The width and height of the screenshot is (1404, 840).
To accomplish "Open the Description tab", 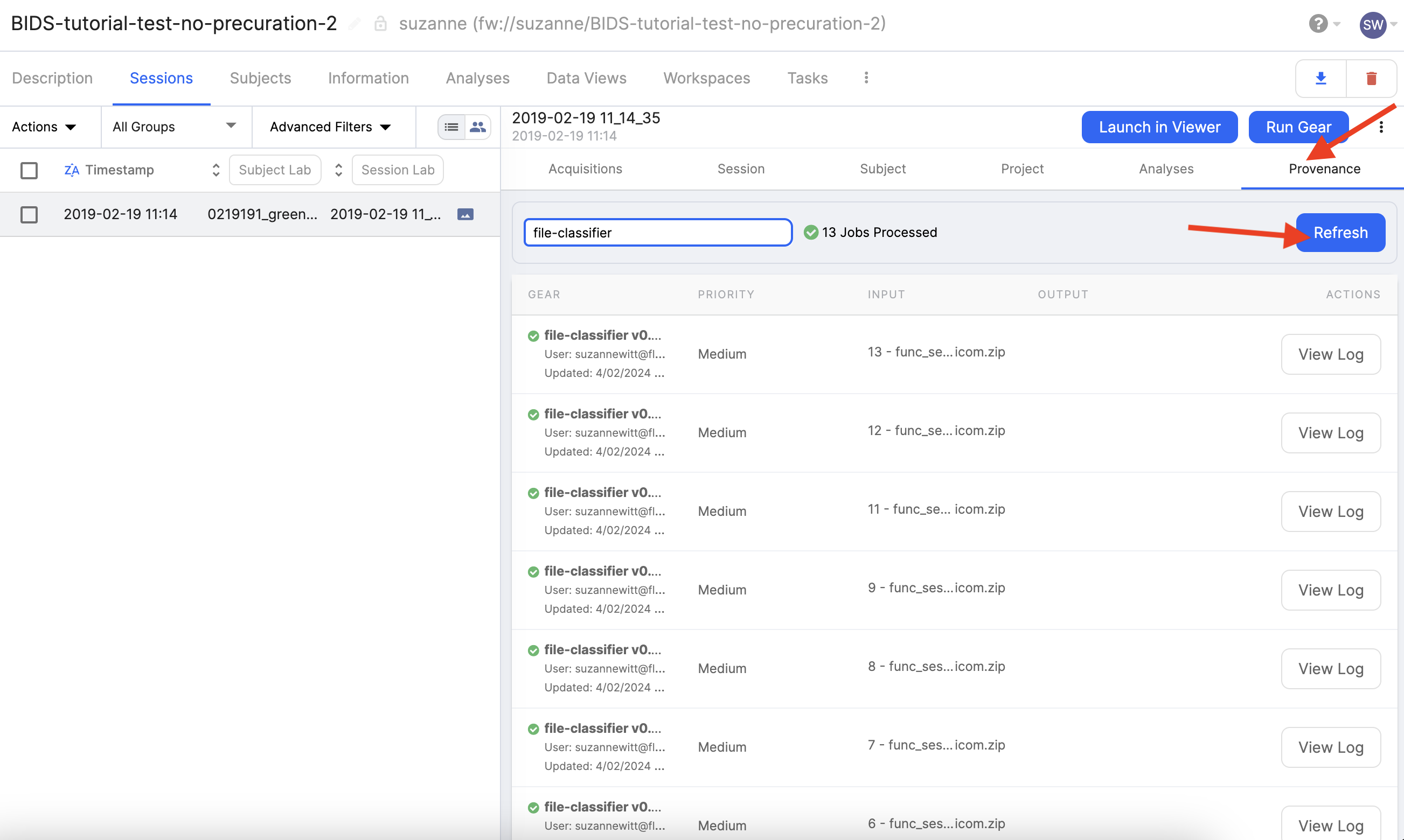I will coord(52,78).
